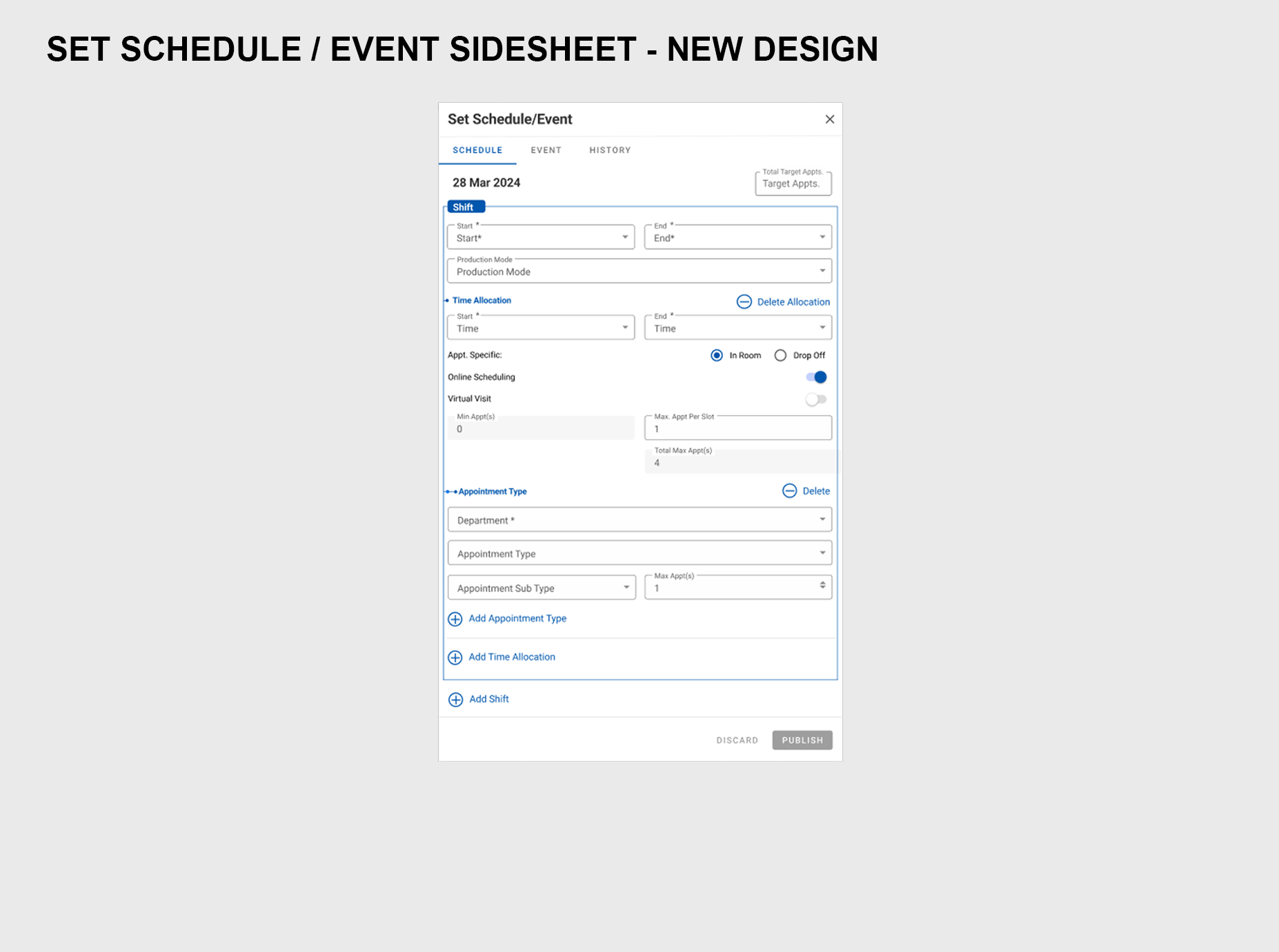Image resolution: width=1279 pixels, height=952 pixels.
Task: Click the plus icon for Add Shift
Action: pyautogui.click(x=456, y=700)
